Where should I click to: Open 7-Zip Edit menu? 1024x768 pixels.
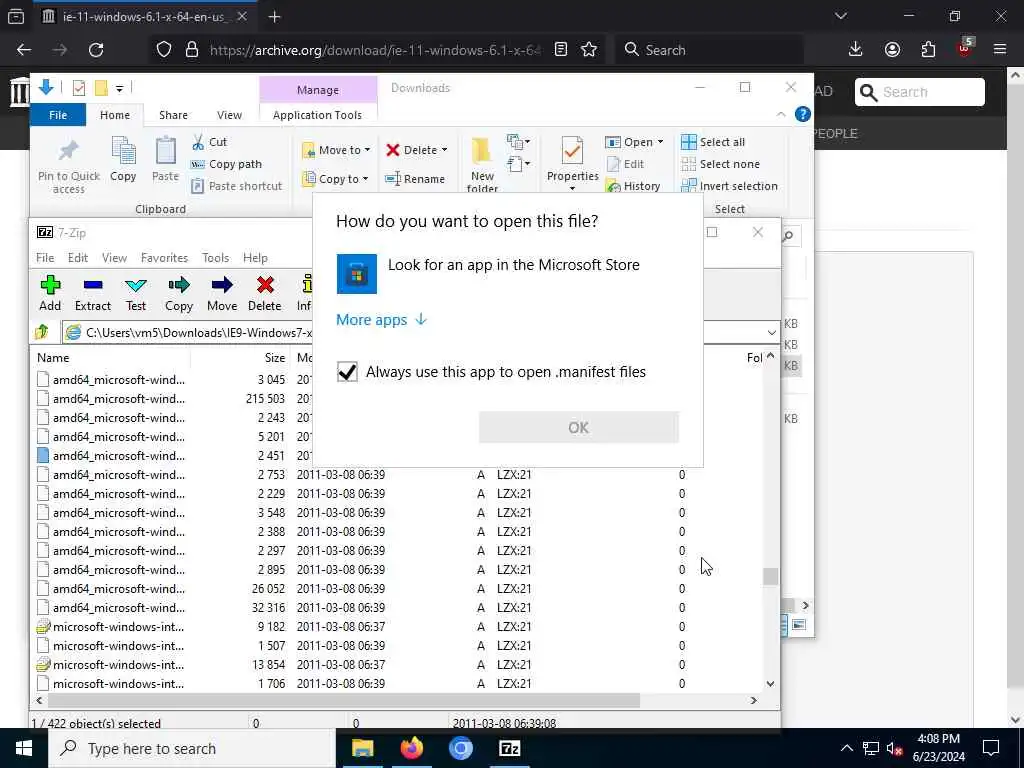tap(78, 258)
